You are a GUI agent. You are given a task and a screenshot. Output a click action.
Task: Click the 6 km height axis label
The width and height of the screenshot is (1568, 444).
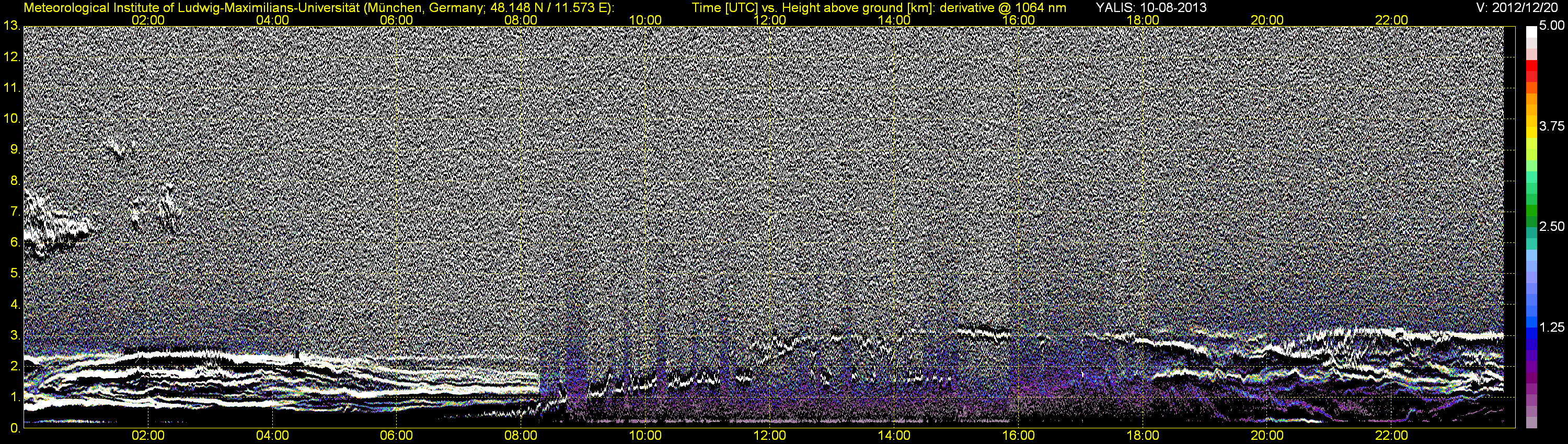(15, 242)
